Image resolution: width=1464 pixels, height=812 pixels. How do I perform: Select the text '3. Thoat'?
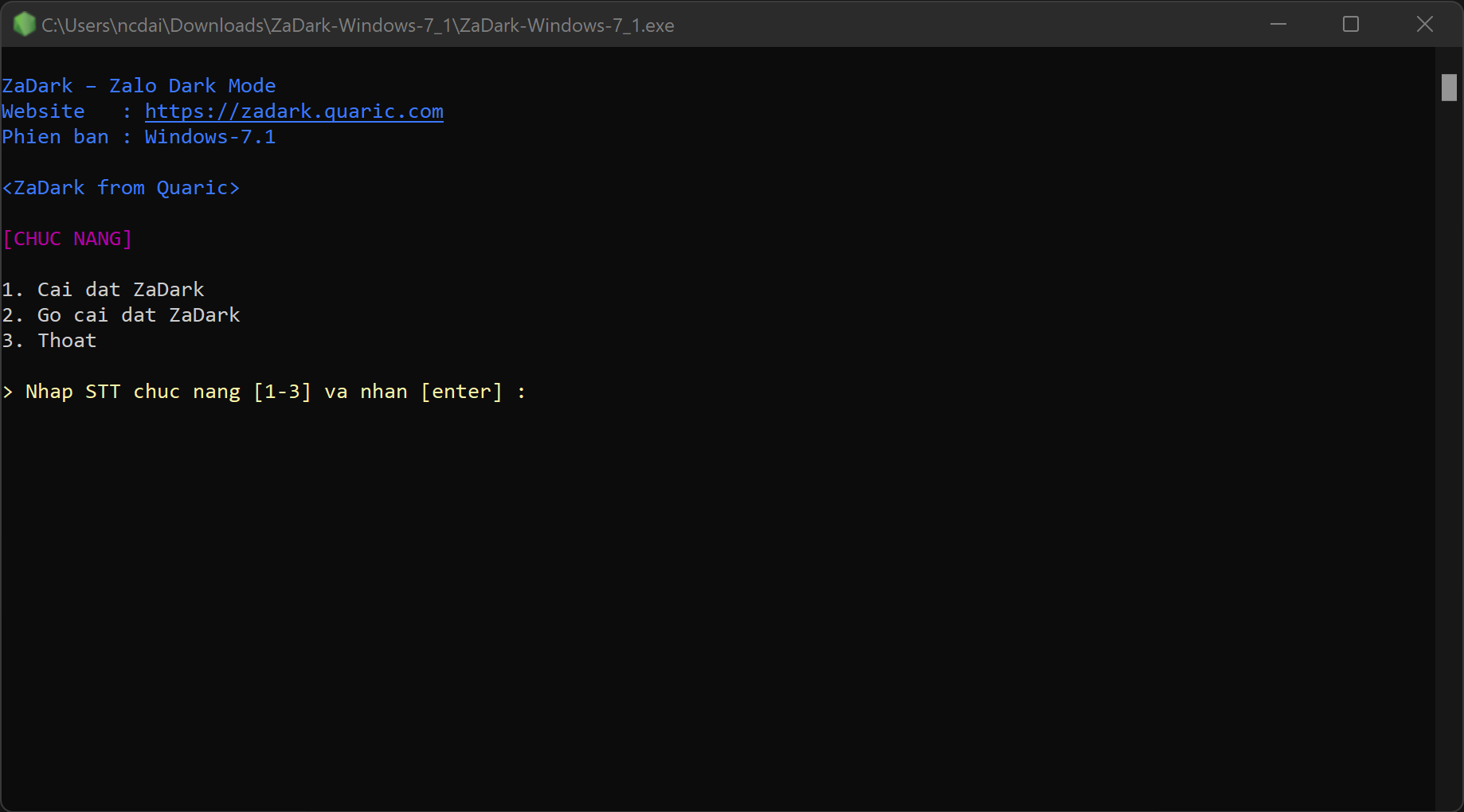(49, 341)
